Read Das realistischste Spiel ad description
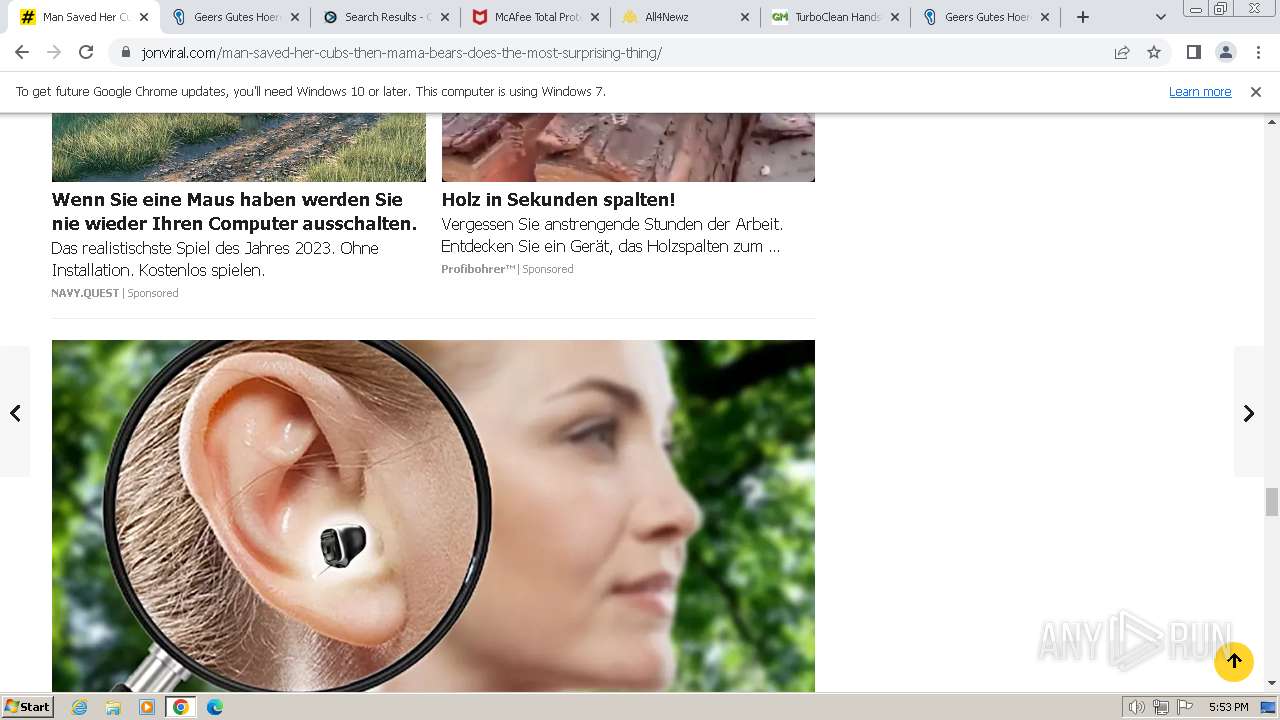Viewport: 1280px width, 720px height. (215, 259)
